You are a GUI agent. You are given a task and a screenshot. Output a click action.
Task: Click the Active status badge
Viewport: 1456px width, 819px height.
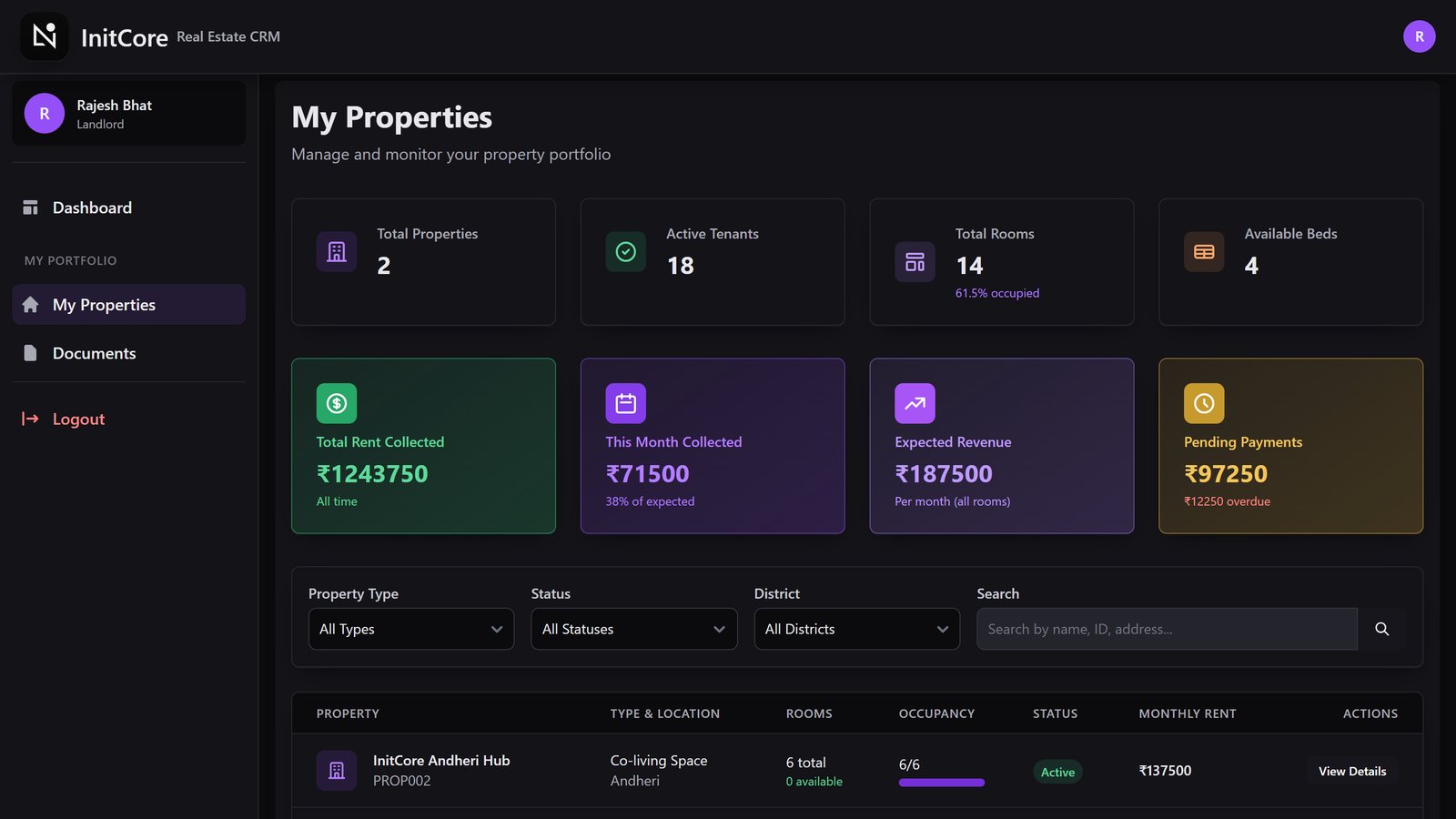pyautogui.click(x=1057, y=772)
